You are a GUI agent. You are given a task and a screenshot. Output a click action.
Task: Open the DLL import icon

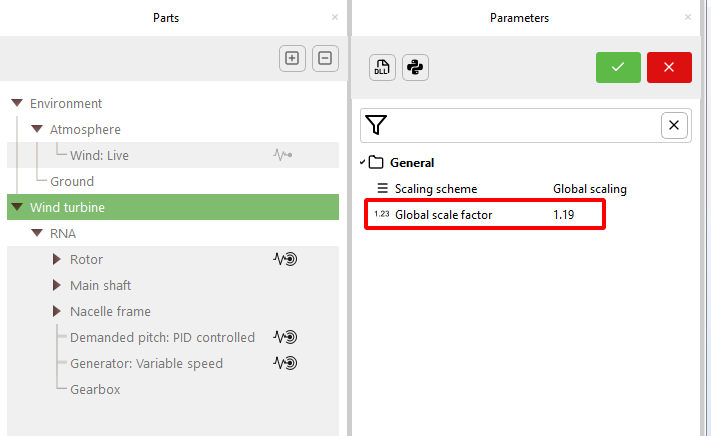381,67
